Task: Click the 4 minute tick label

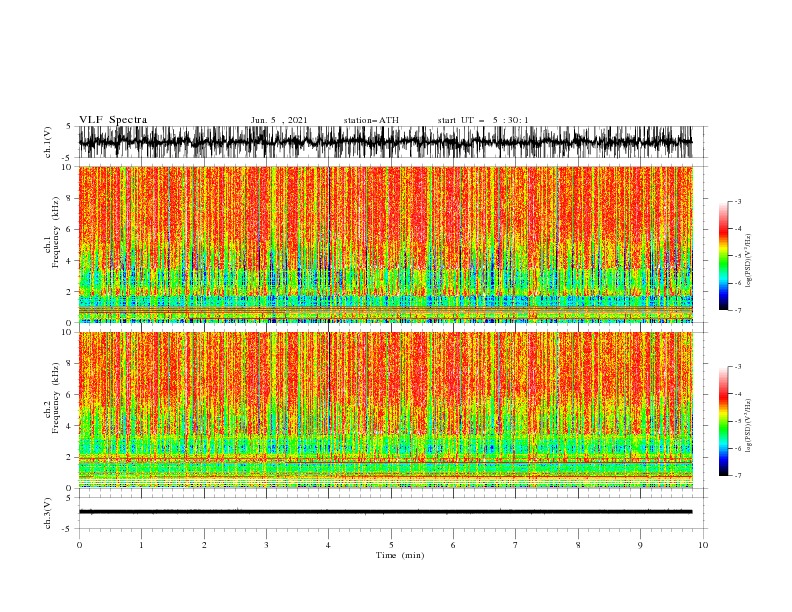Action: click(x=328, y=545)
